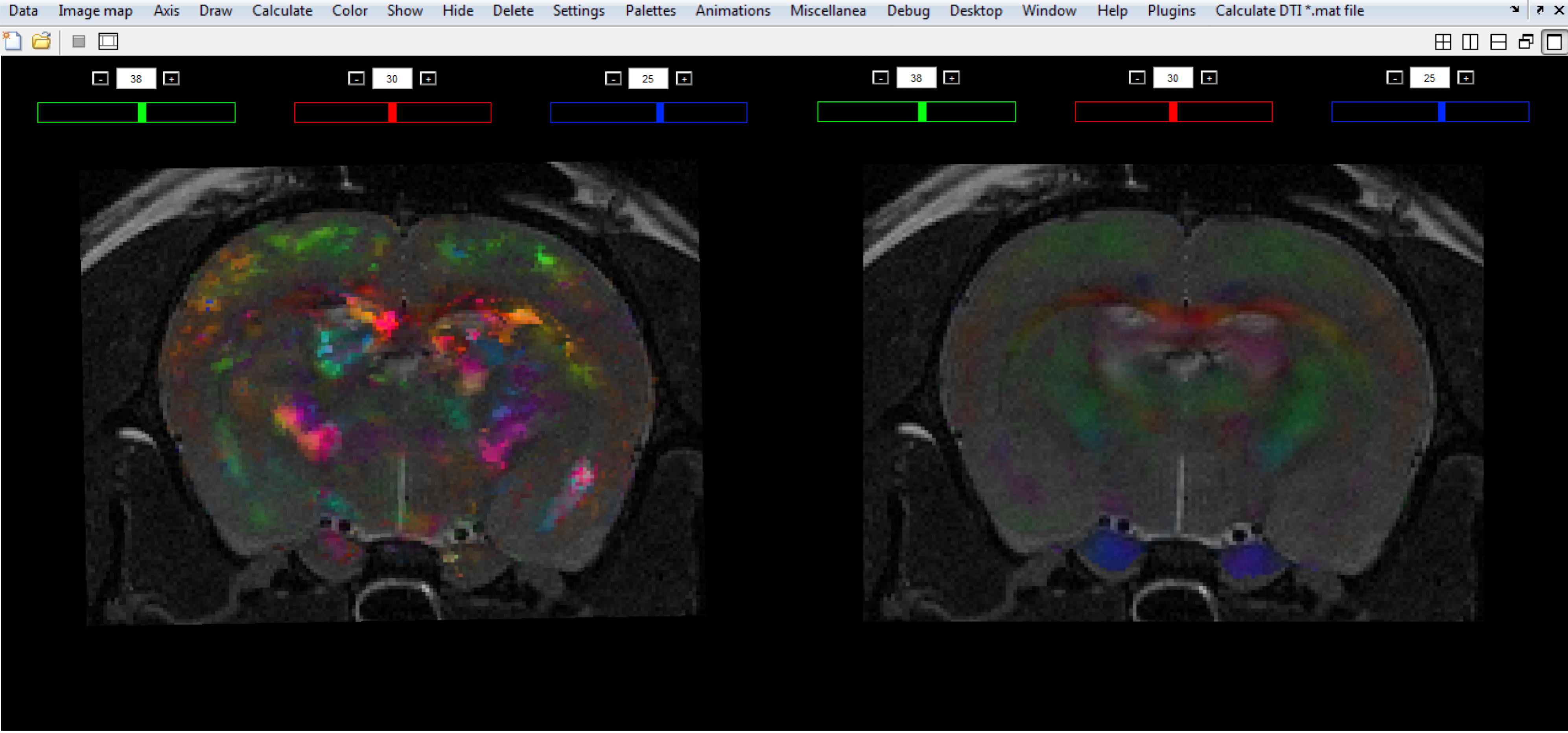Float the figures as cascaded windows

click(1526, 42)
